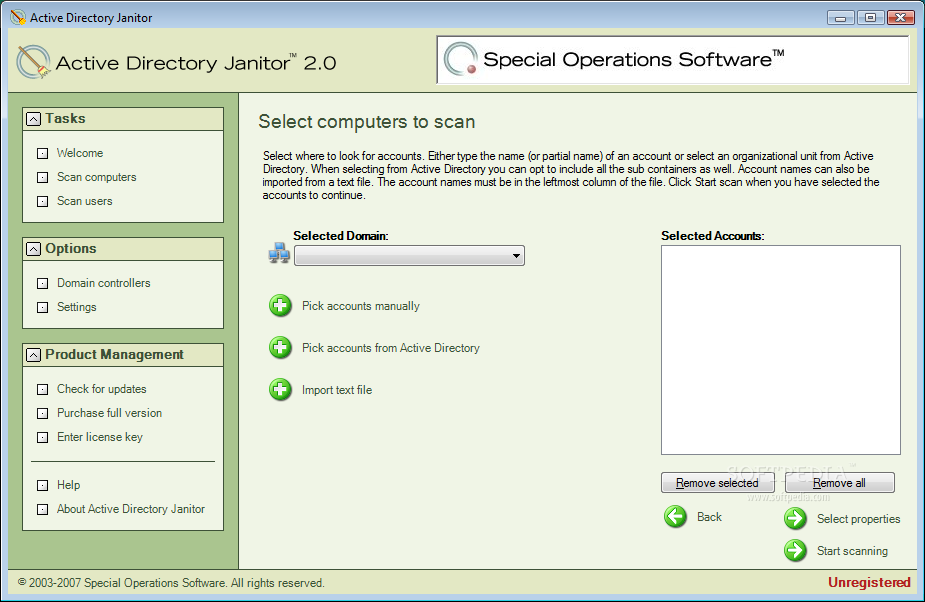Click the Remove selected button
The width and height of the screenshot is (925, 602).
tap(717, 483)
